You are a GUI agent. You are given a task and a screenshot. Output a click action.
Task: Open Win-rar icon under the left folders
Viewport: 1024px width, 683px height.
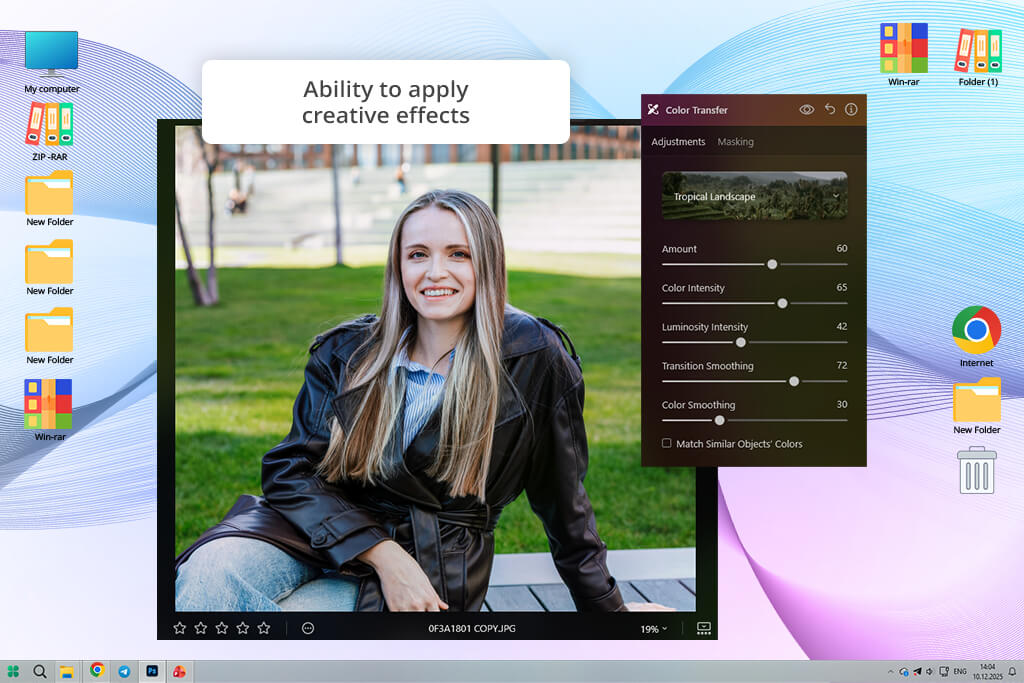(x=50, y=410)
